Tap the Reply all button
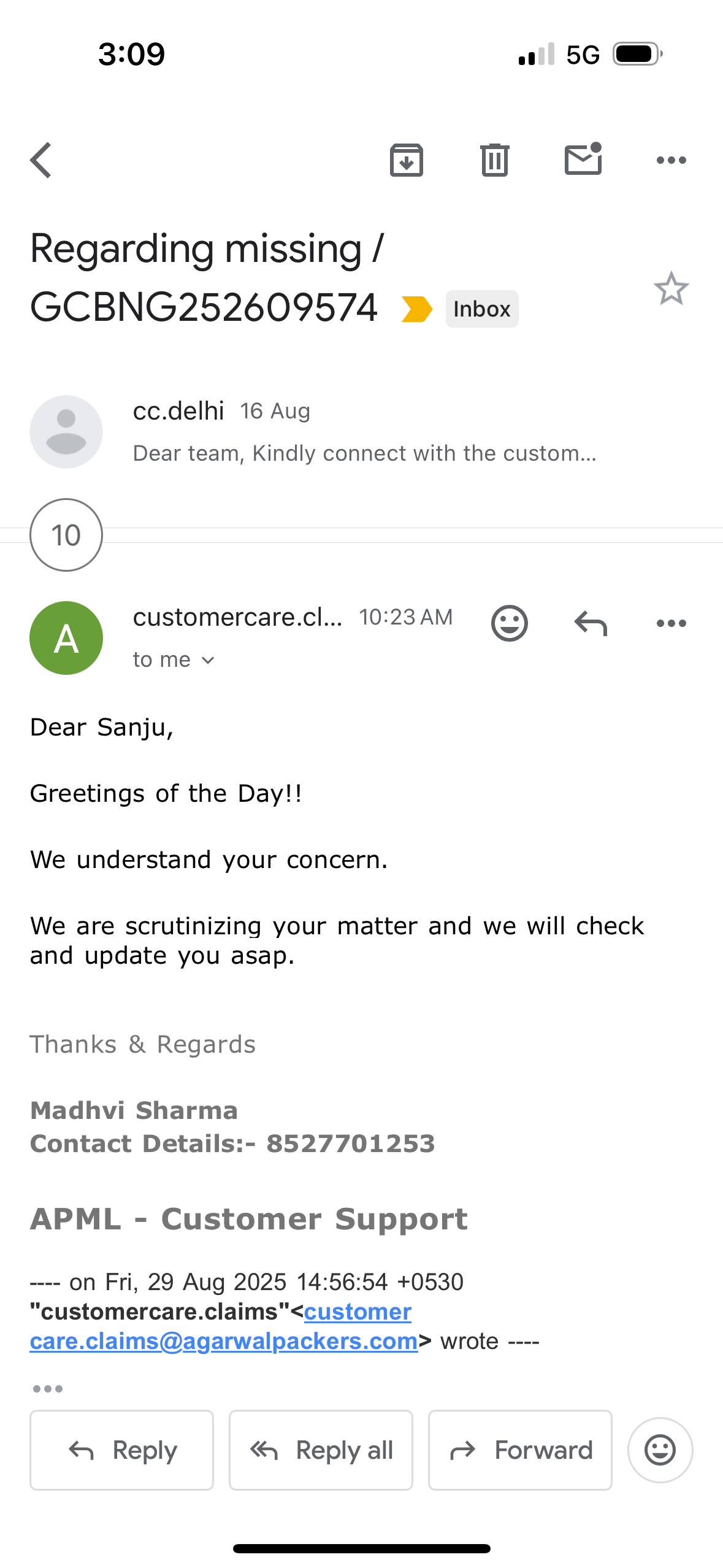This screenshot has width=723, height=1568. pyautogui.click(x=321, y=1450)
